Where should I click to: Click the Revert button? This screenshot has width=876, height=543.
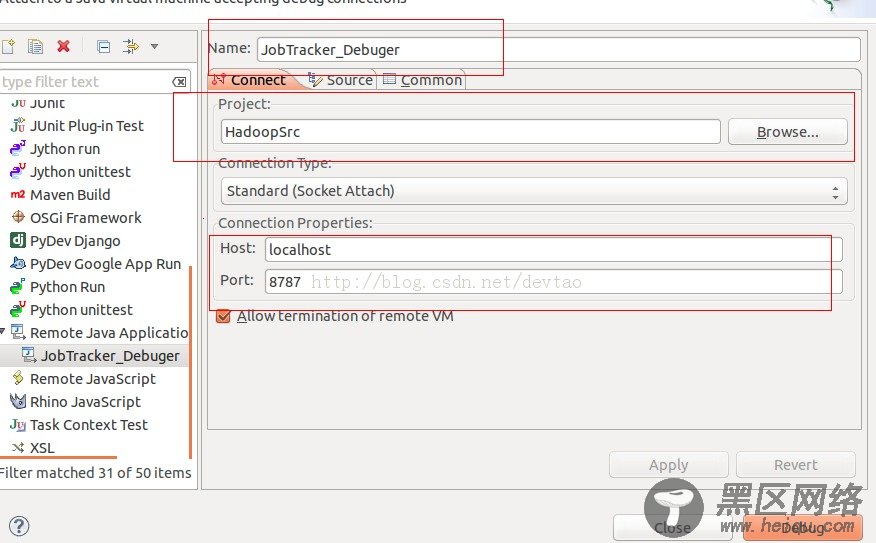(x=796, y=465)
